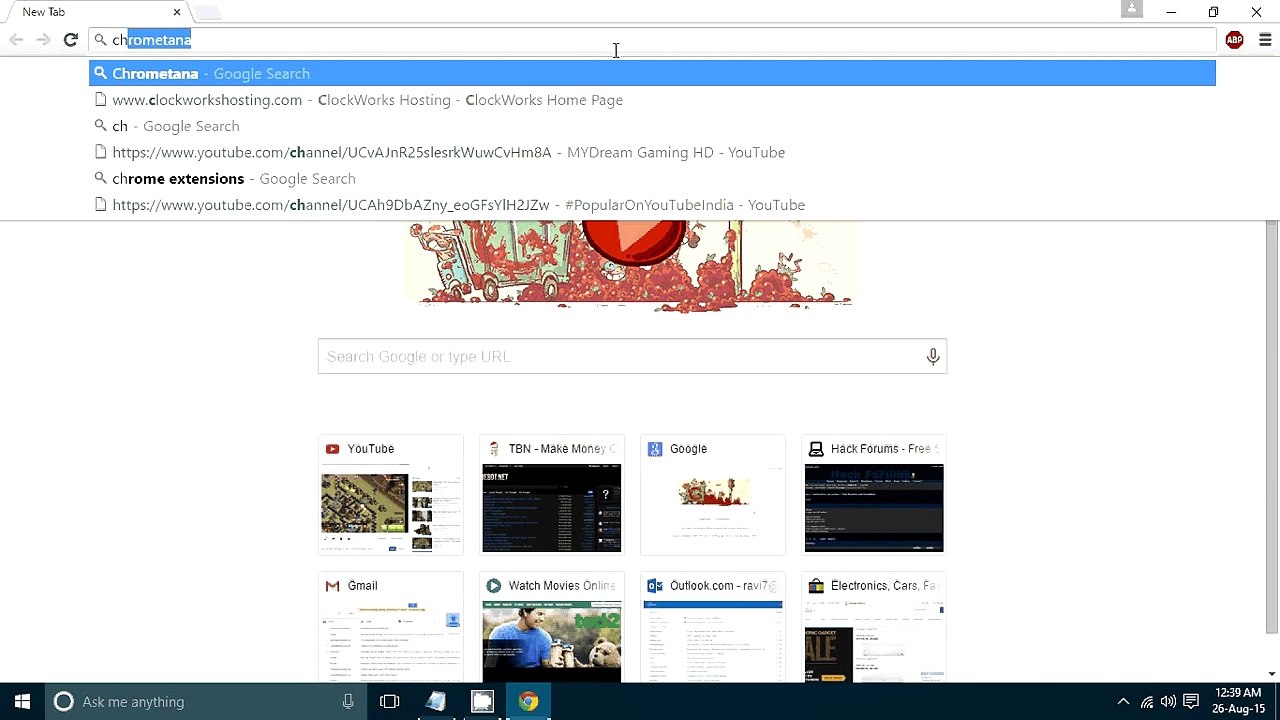This screenshot has height=720, width=1280.
Task: Open the Google most-visited thumbnail
Action: click(713, 495)
